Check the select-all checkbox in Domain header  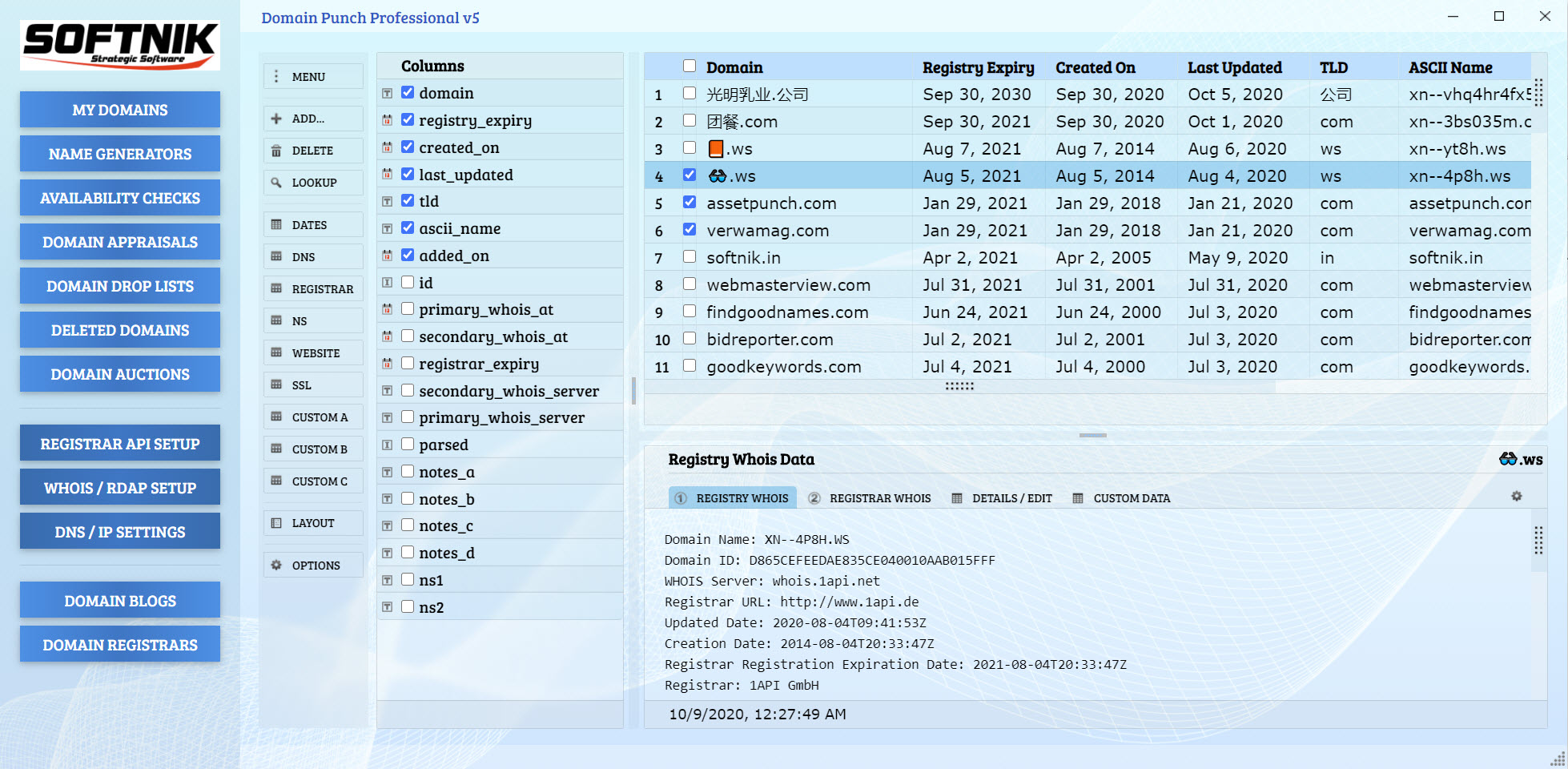690,66
